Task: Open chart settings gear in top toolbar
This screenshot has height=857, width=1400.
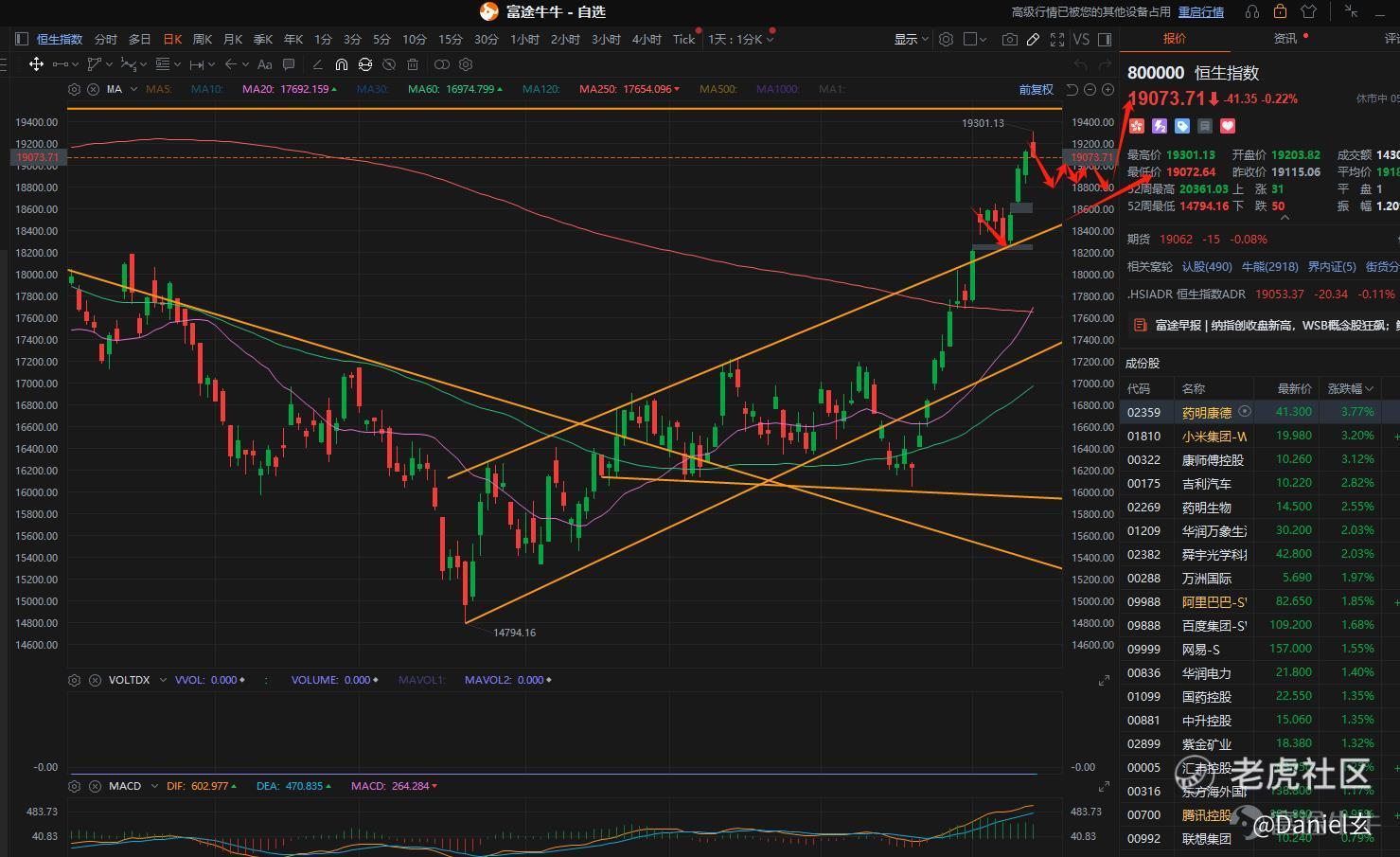Action: click(x=947, y=39)
